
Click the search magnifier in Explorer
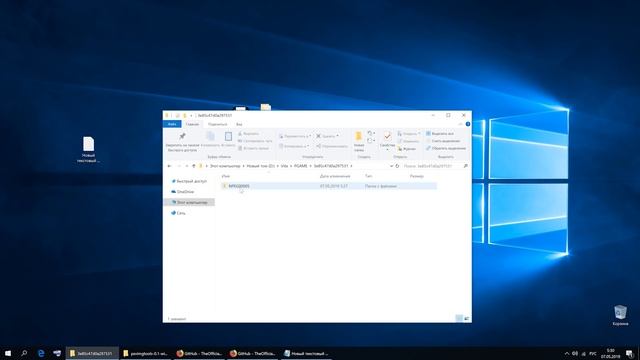465,166
